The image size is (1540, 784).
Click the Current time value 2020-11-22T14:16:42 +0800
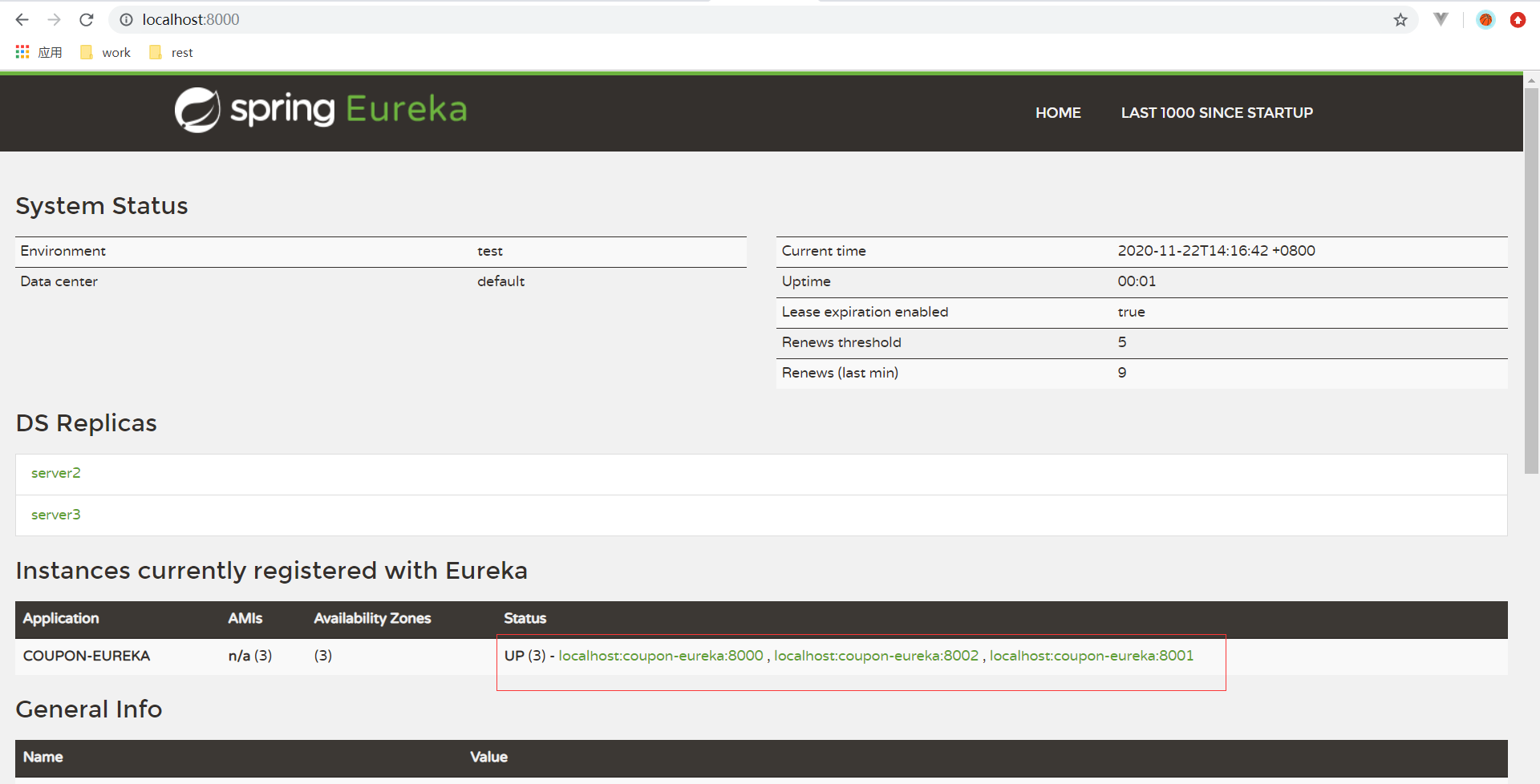click(x=1216, y=251)
